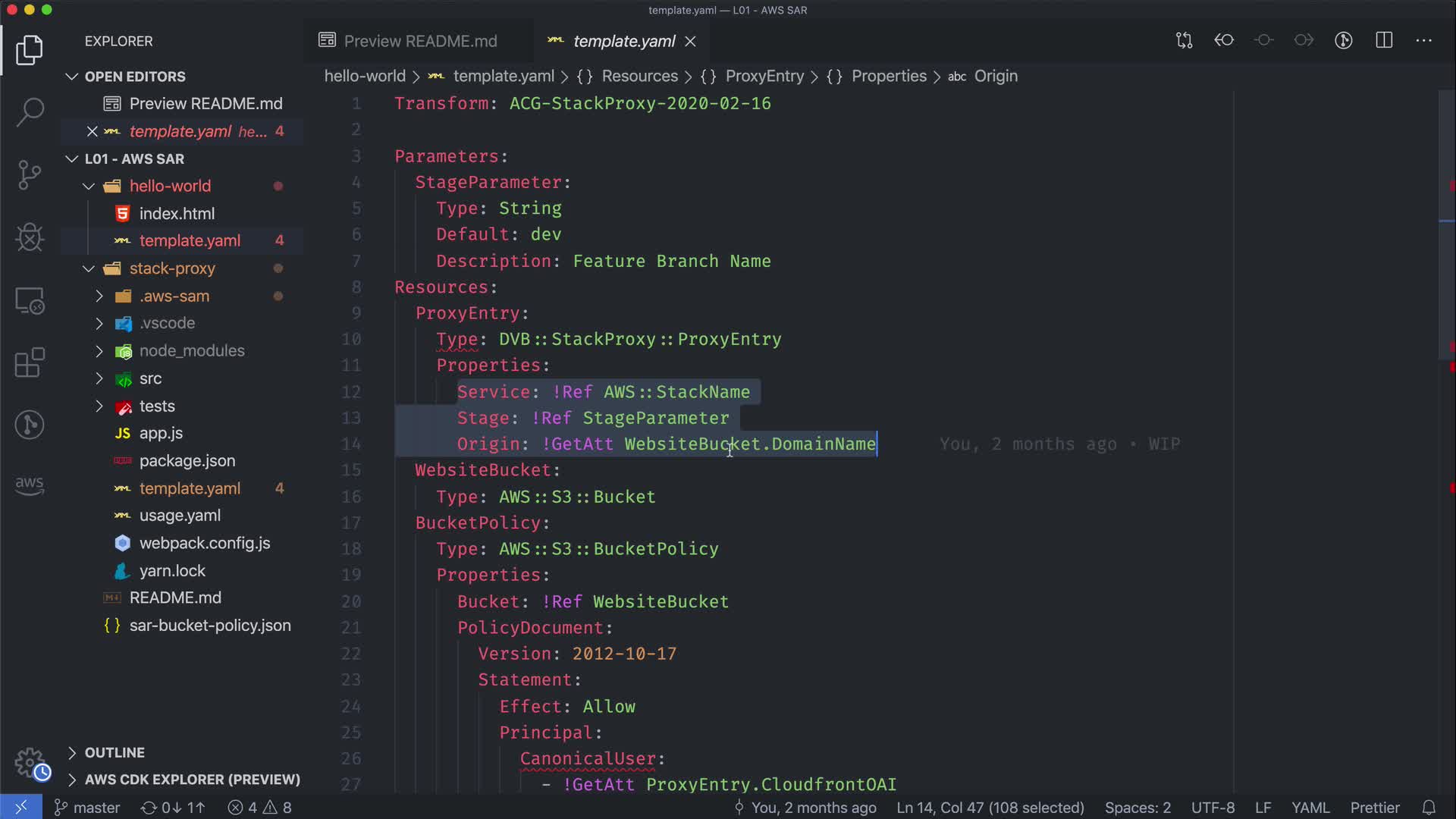Click the notifications bell in status bar
Image resolution: width=1456 pixels, height=819 pixels.
tap(1429, 808)
